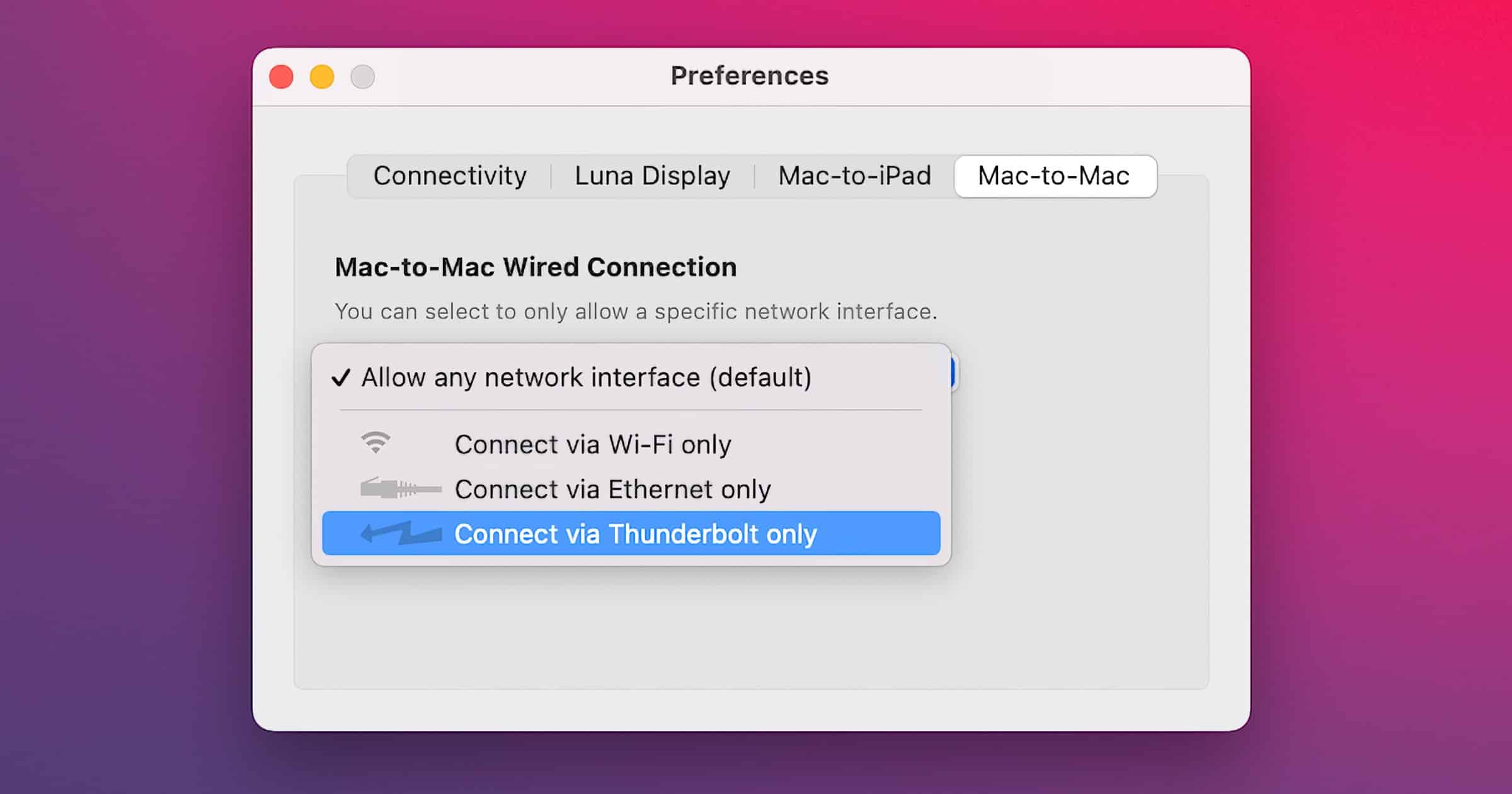Select the Mac-to-Mac tab
The height and width of the screenshot is (794, 1512).
(x=1054, y=176)
